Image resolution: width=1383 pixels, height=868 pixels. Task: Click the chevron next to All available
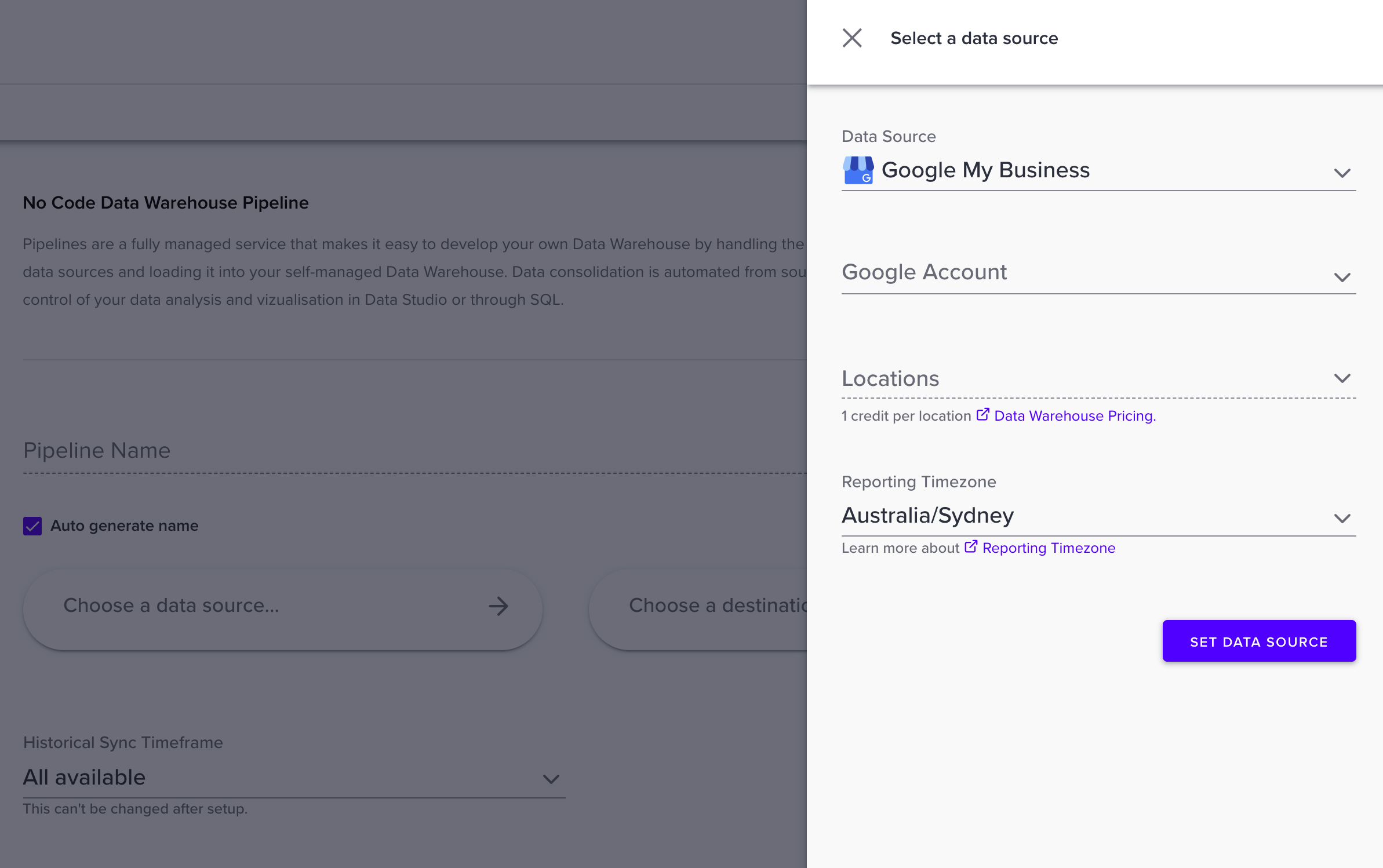(x=551, y=779)
